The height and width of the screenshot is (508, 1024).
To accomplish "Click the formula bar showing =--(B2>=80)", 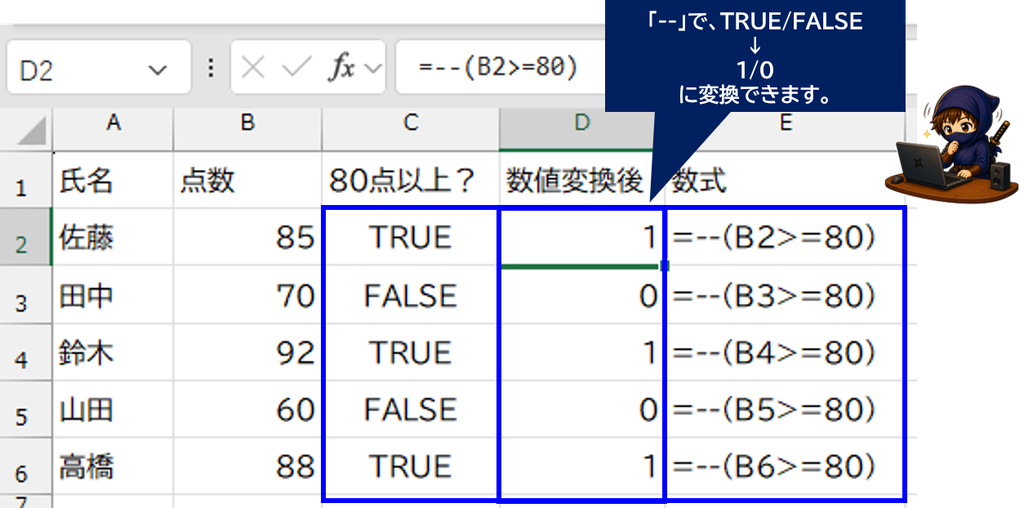I will coord(500,67).
